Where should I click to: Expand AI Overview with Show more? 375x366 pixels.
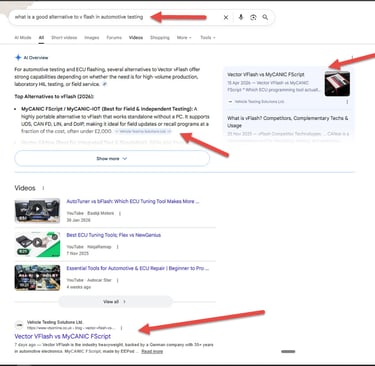112,158
